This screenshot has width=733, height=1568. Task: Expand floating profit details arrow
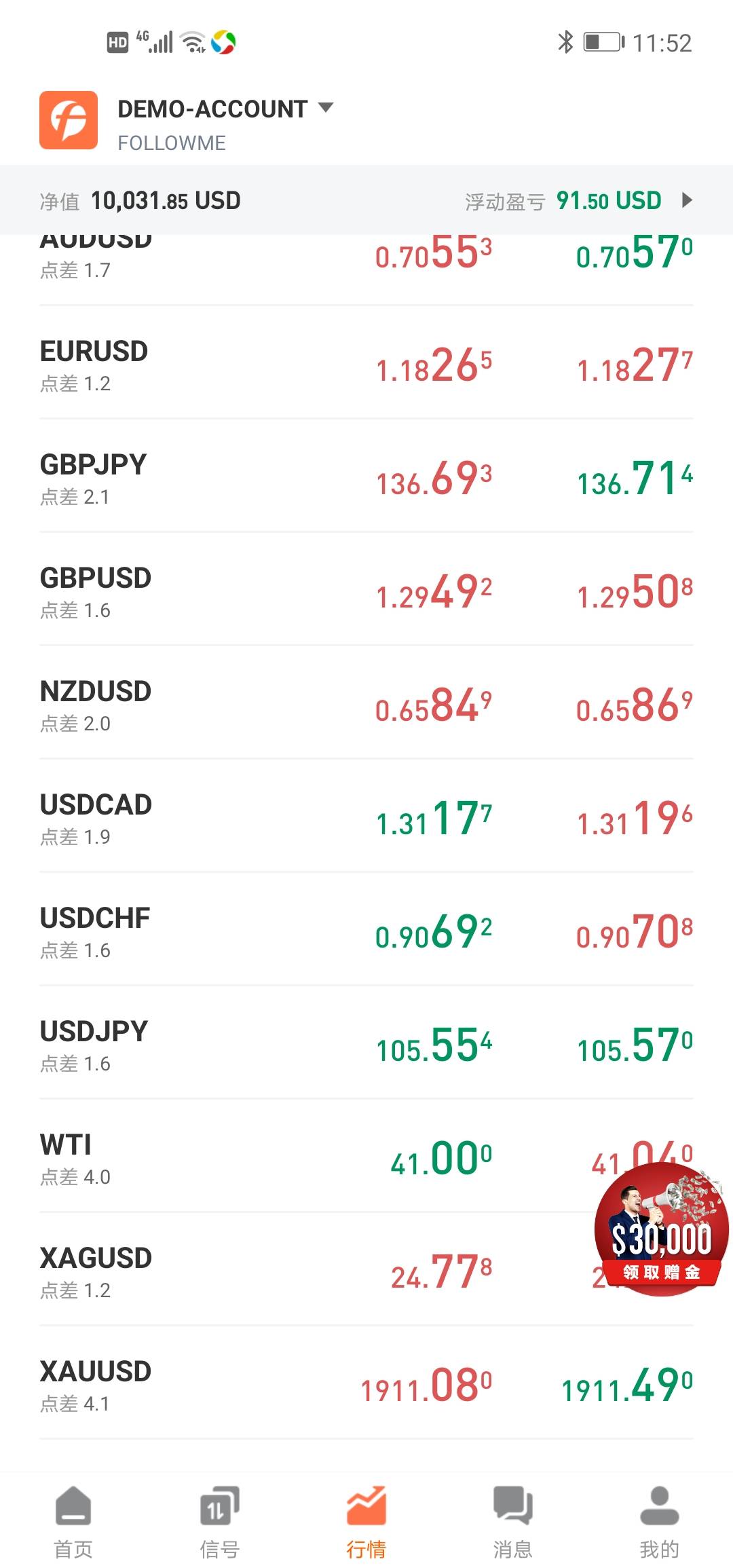pos(687,200)
